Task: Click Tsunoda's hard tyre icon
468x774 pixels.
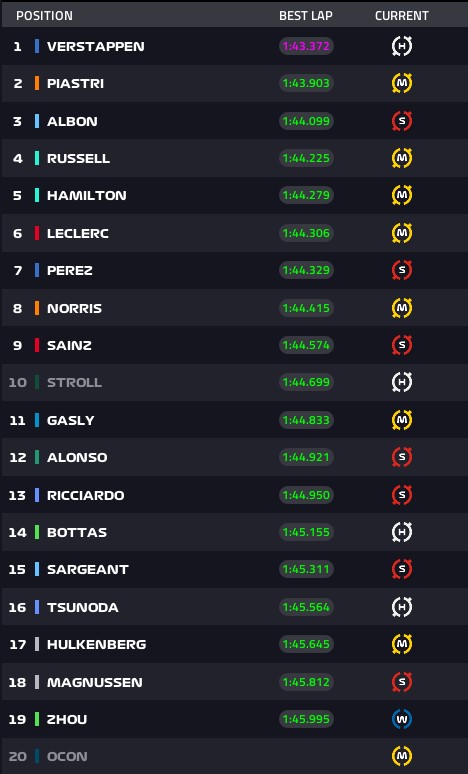Action: [x=402, y=607]
